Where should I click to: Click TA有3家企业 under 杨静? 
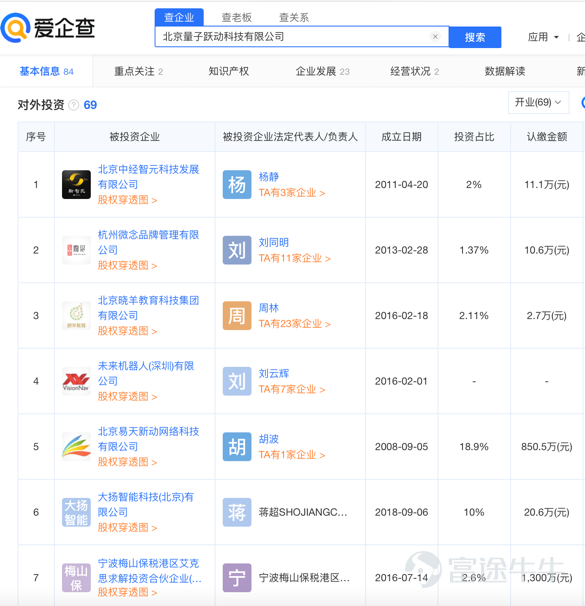(x=292, y=193)
